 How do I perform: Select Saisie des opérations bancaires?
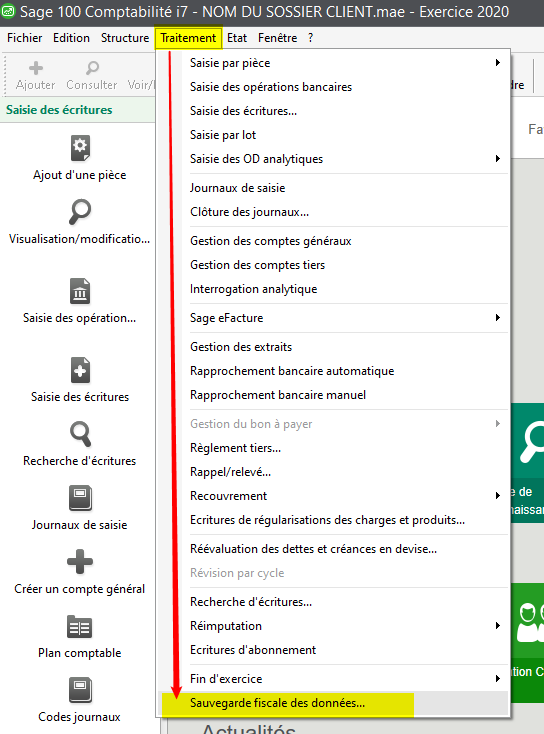pyautogui.click(x=334, y=87)
